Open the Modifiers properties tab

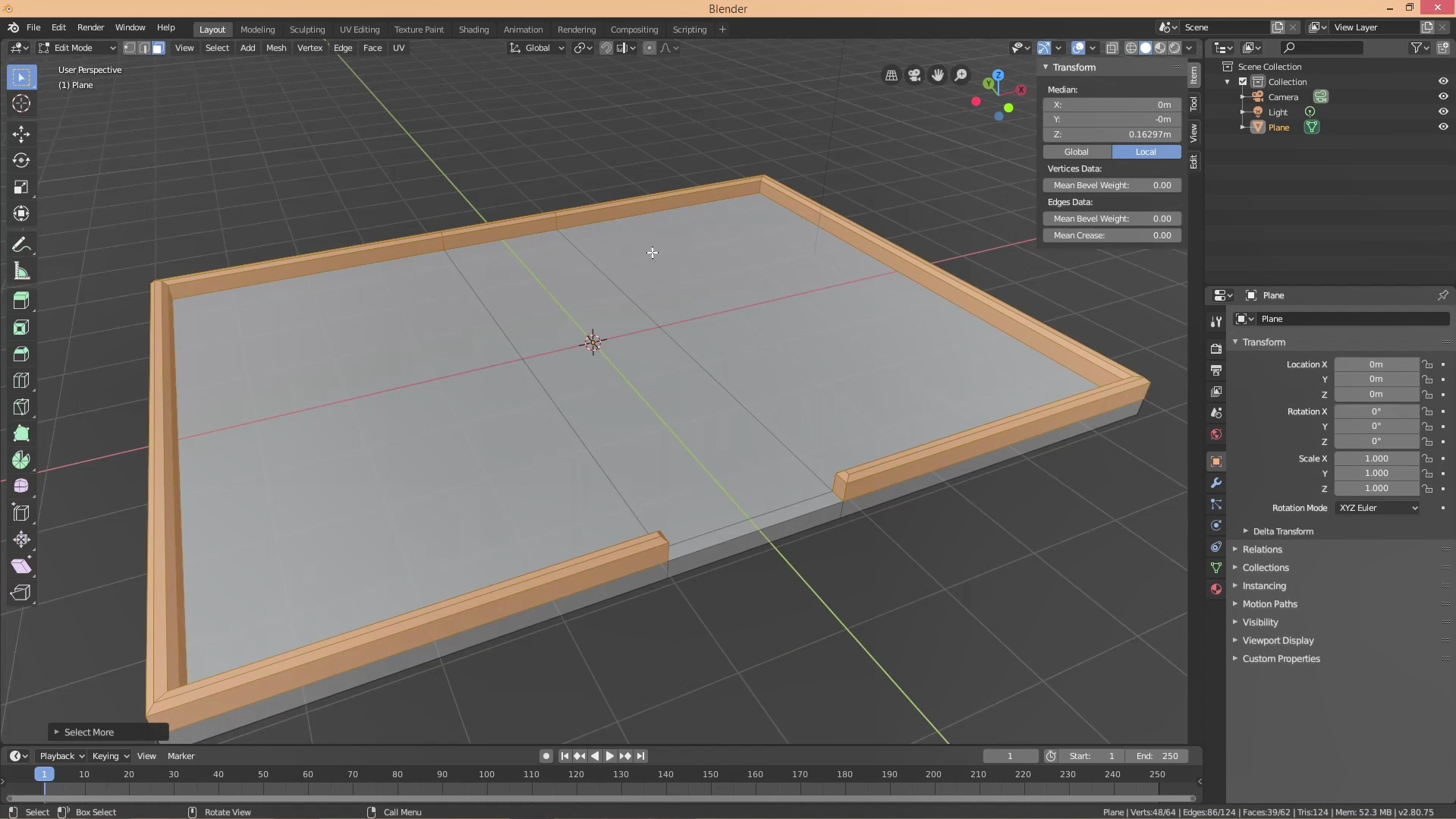tap(1216, 483)
